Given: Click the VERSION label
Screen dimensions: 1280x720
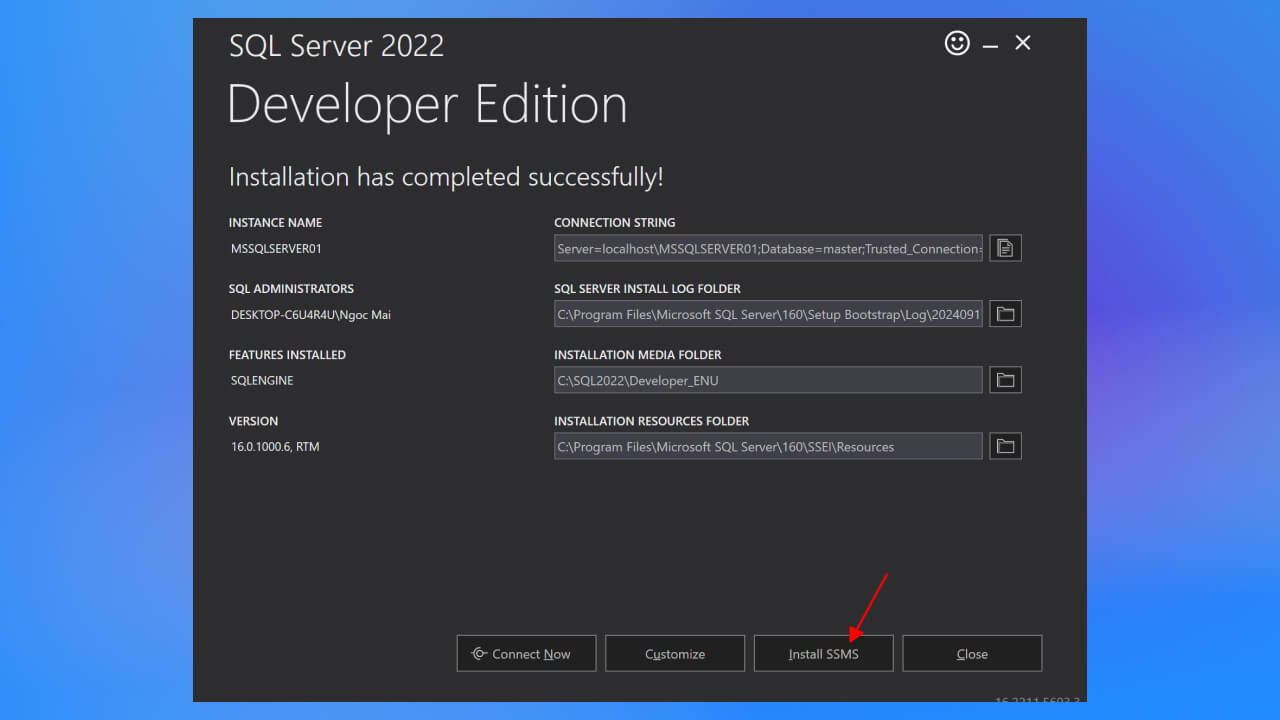Looking at the screenshot, I should (253, 421).
